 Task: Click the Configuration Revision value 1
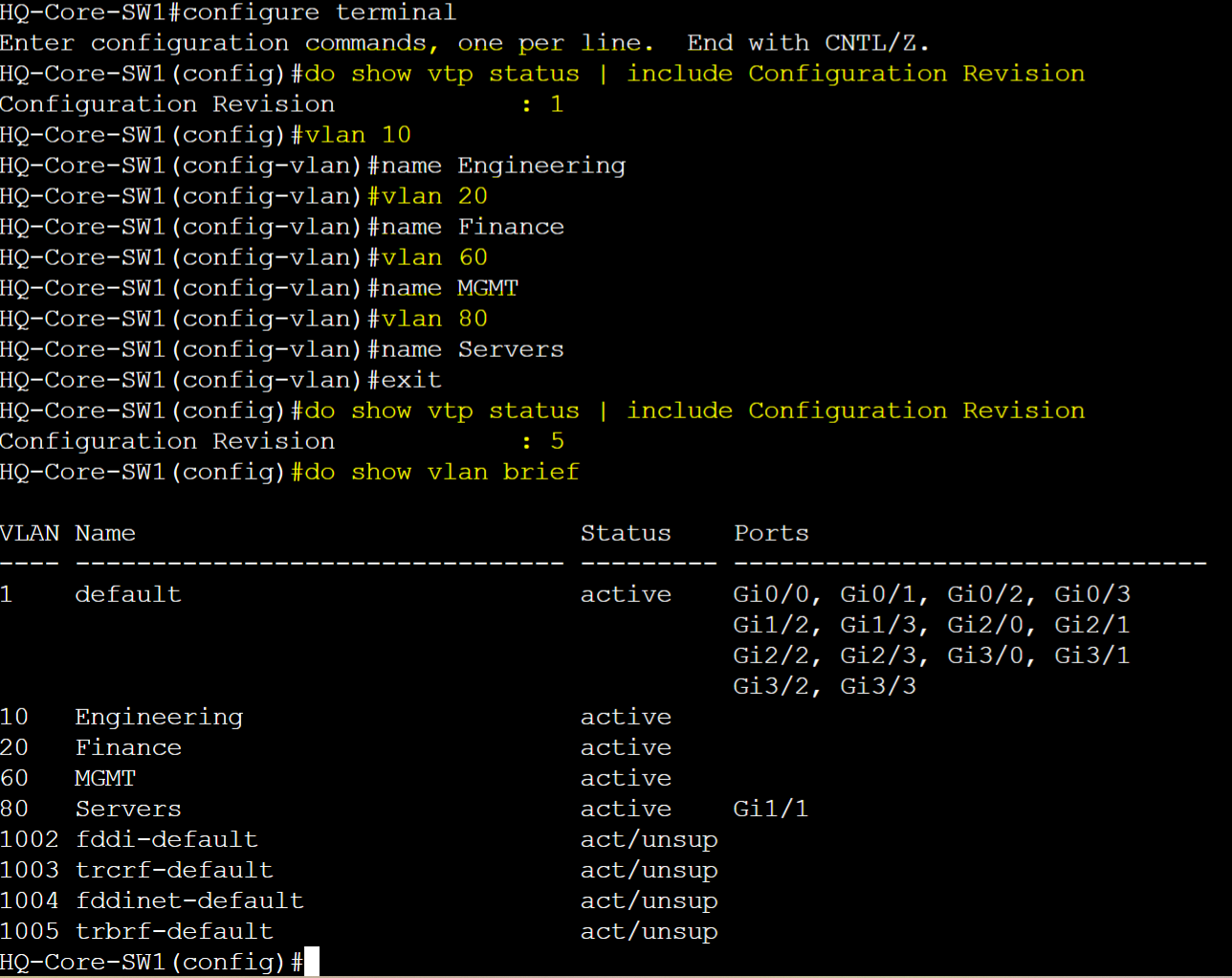point(558,104)
